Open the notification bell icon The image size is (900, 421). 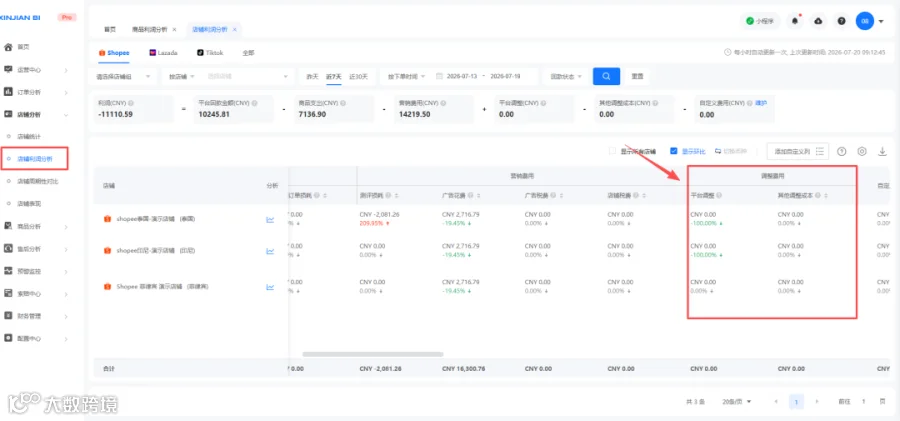794,21
